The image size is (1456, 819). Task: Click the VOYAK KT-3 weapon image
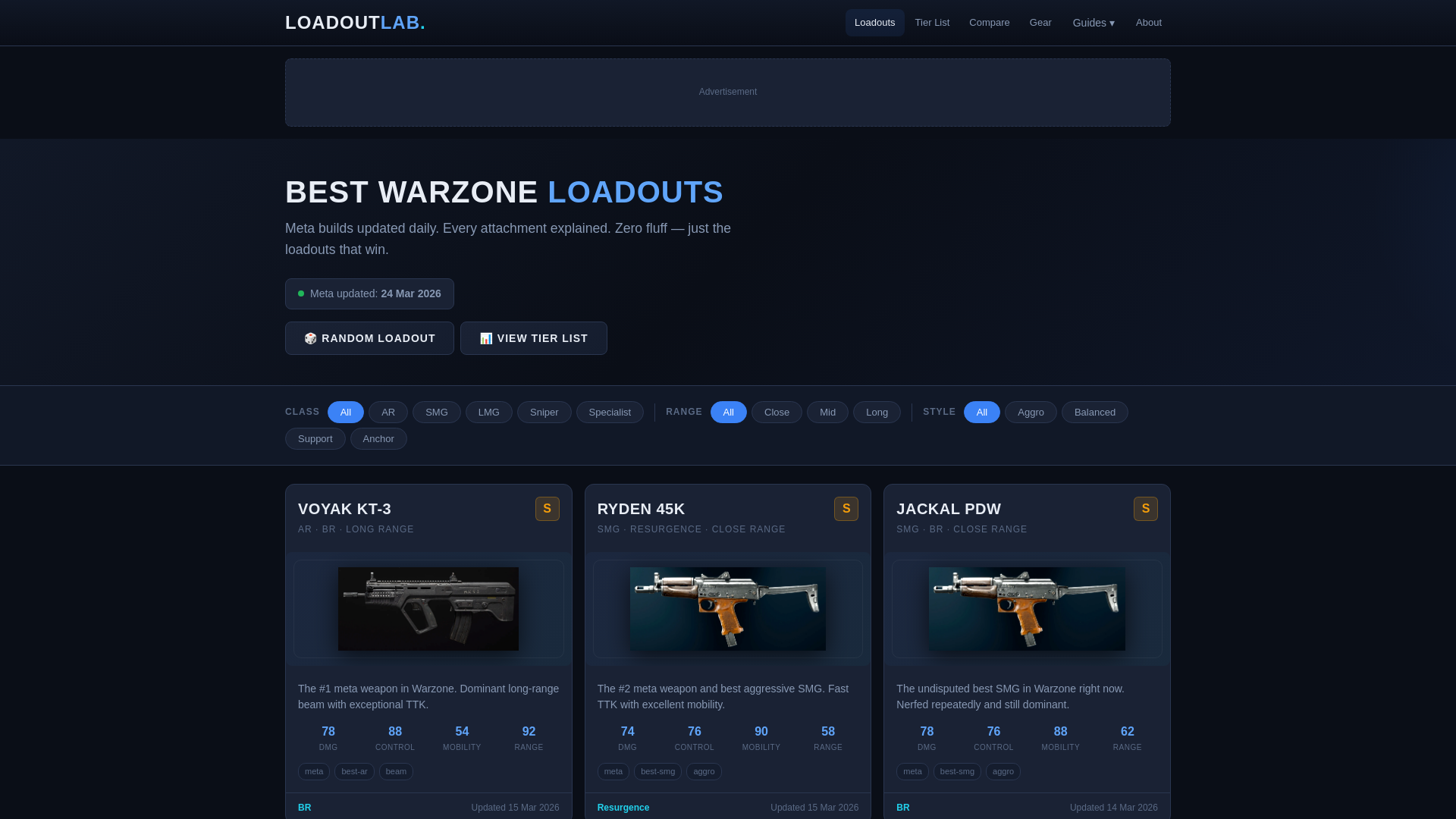pos(428,609)
